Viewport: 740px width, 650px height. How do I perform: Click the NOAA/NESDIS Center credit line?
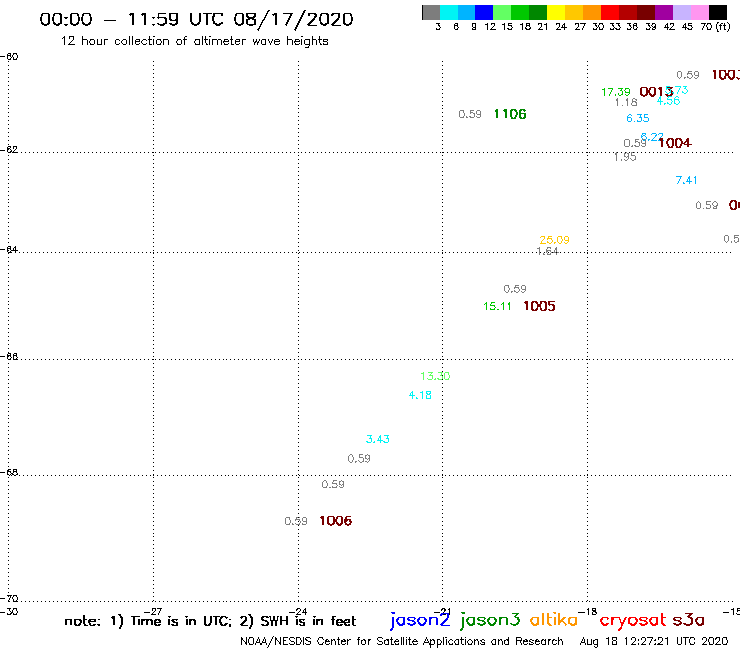point(402,641)
